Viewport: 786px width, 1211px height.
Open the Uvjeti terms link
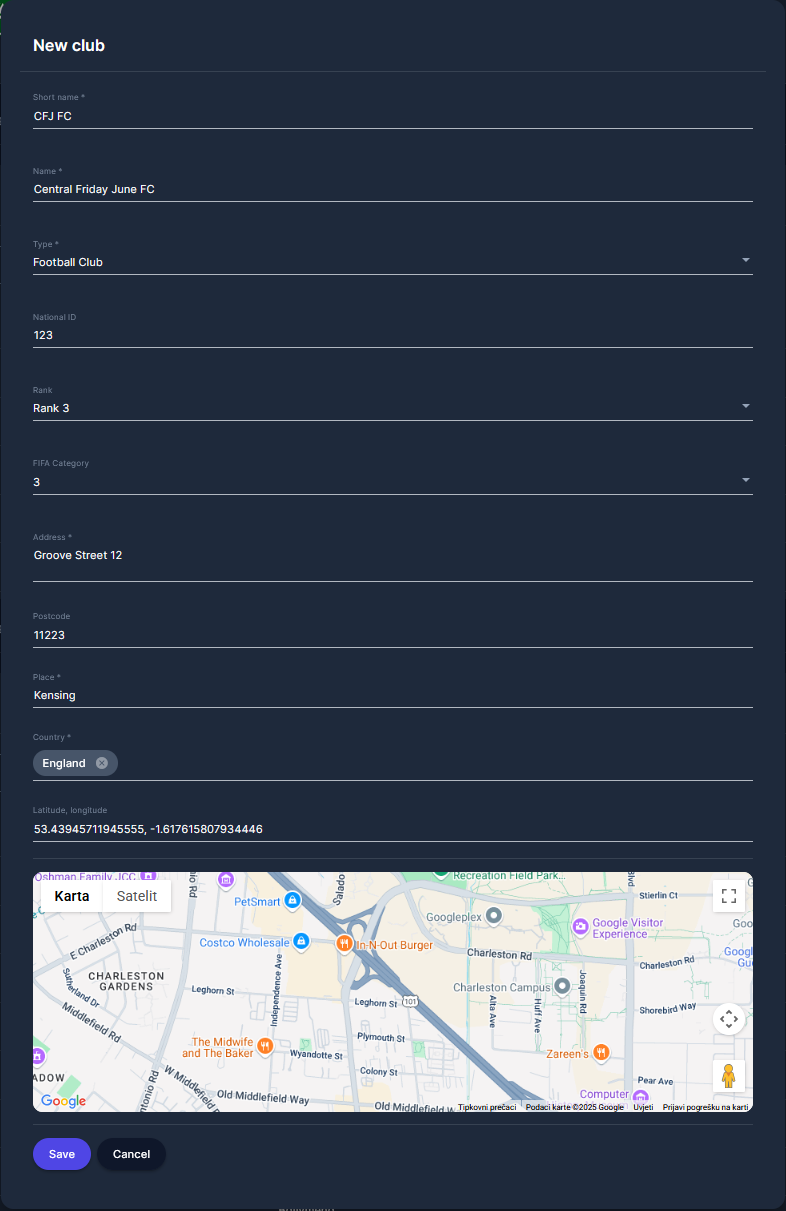(x=643, y=1107)
